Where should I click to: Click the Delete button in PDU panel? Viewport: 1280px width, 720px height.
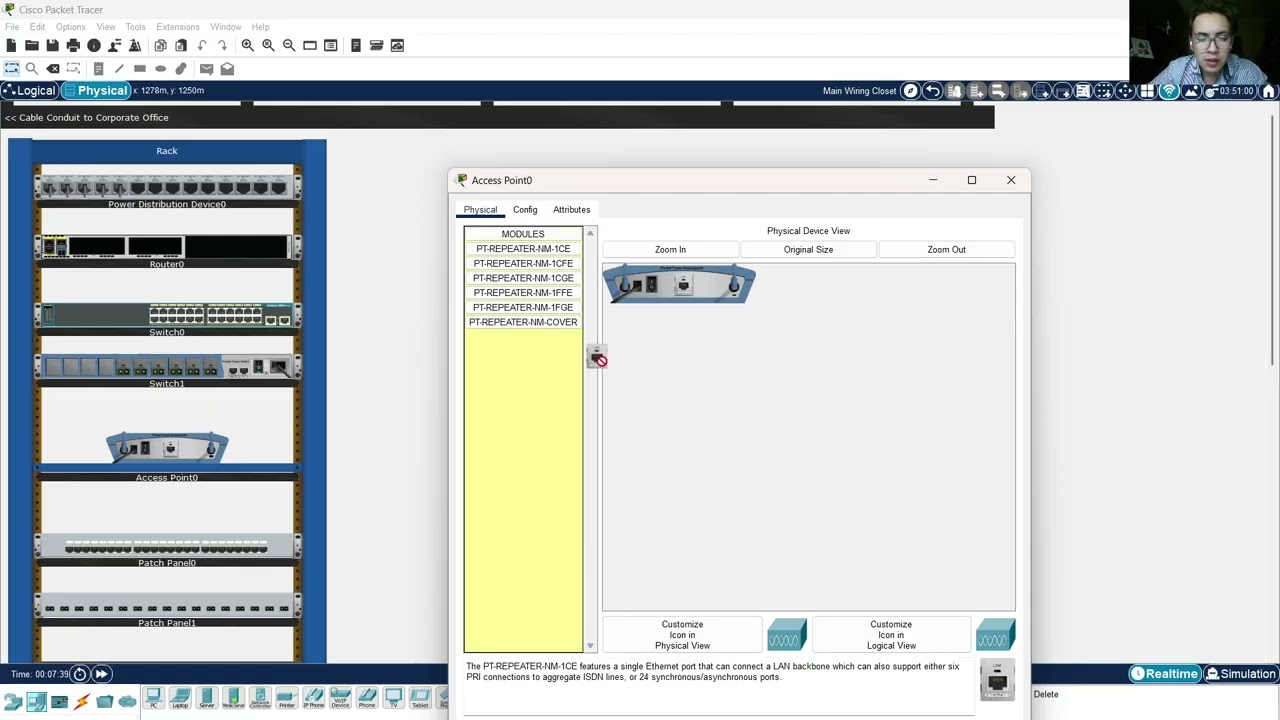coord(1046,694)
